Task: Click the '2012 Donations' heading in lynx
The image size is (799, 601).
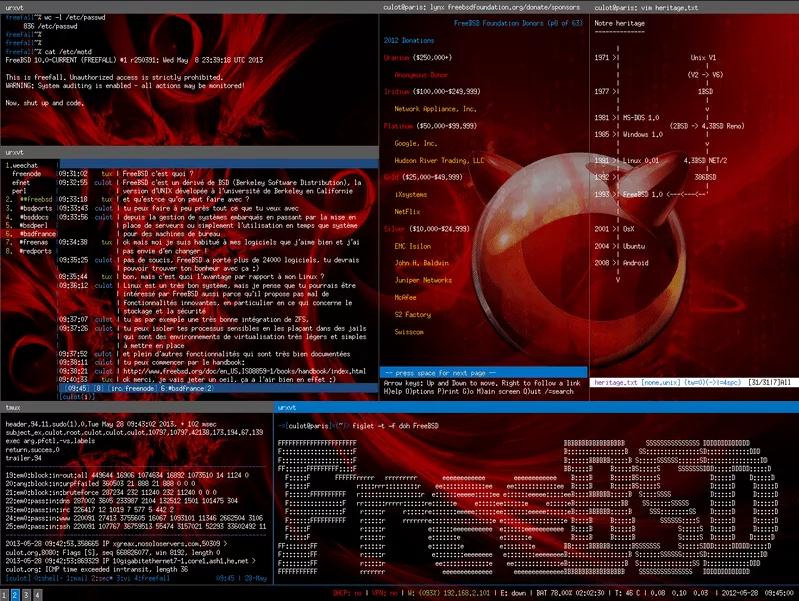Action: 409,40
